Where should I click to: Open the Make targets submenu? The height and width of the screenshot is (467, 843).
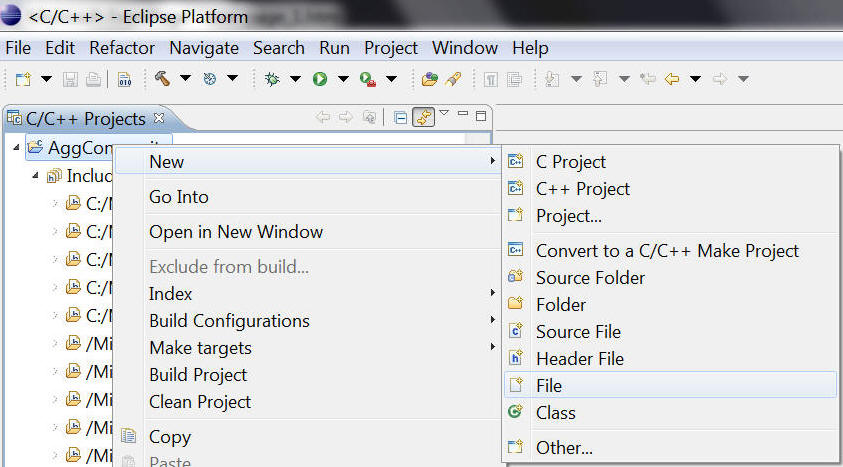point(308,348)
